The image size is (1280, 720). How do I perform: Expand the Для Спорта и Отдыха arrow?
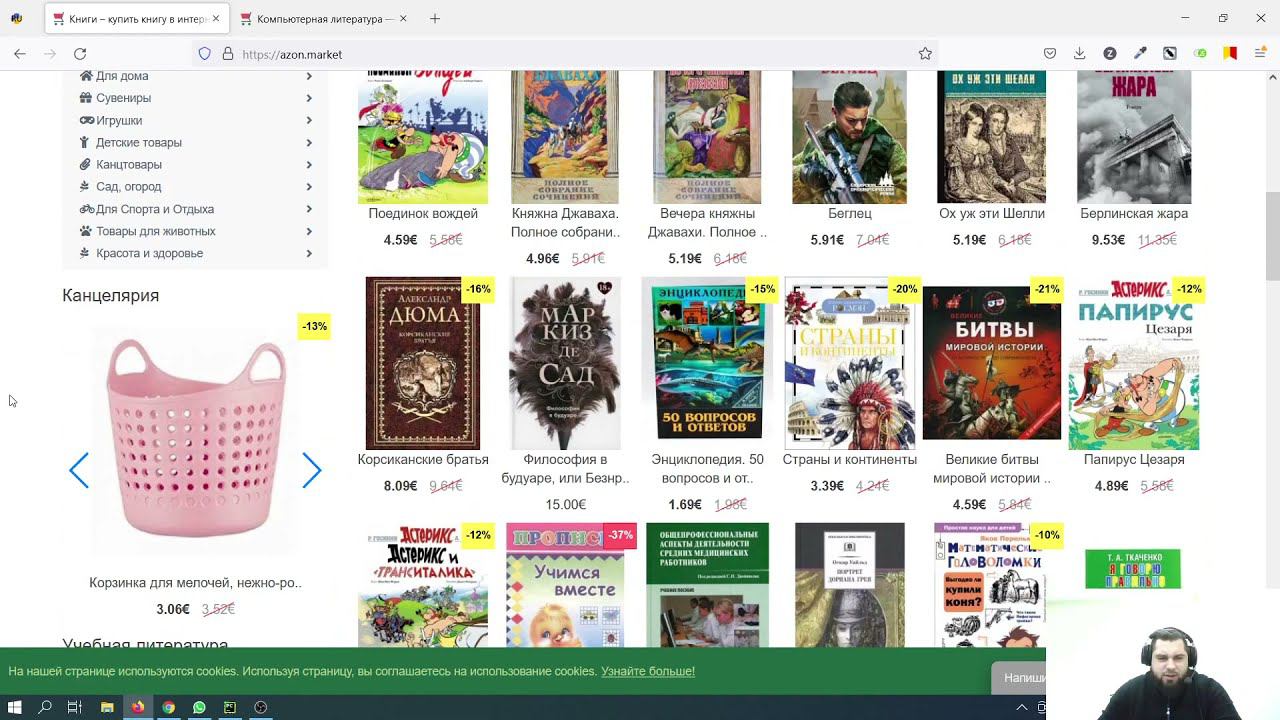(309, 209)
